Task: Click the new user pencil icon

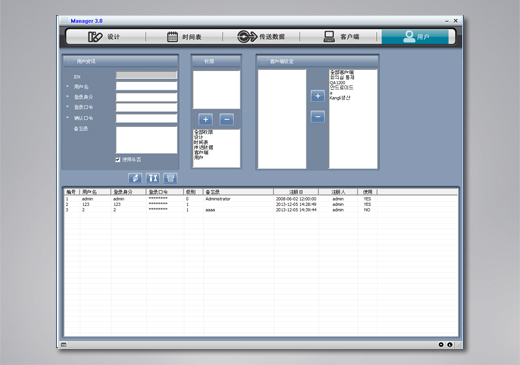Action: pos(135,178)
